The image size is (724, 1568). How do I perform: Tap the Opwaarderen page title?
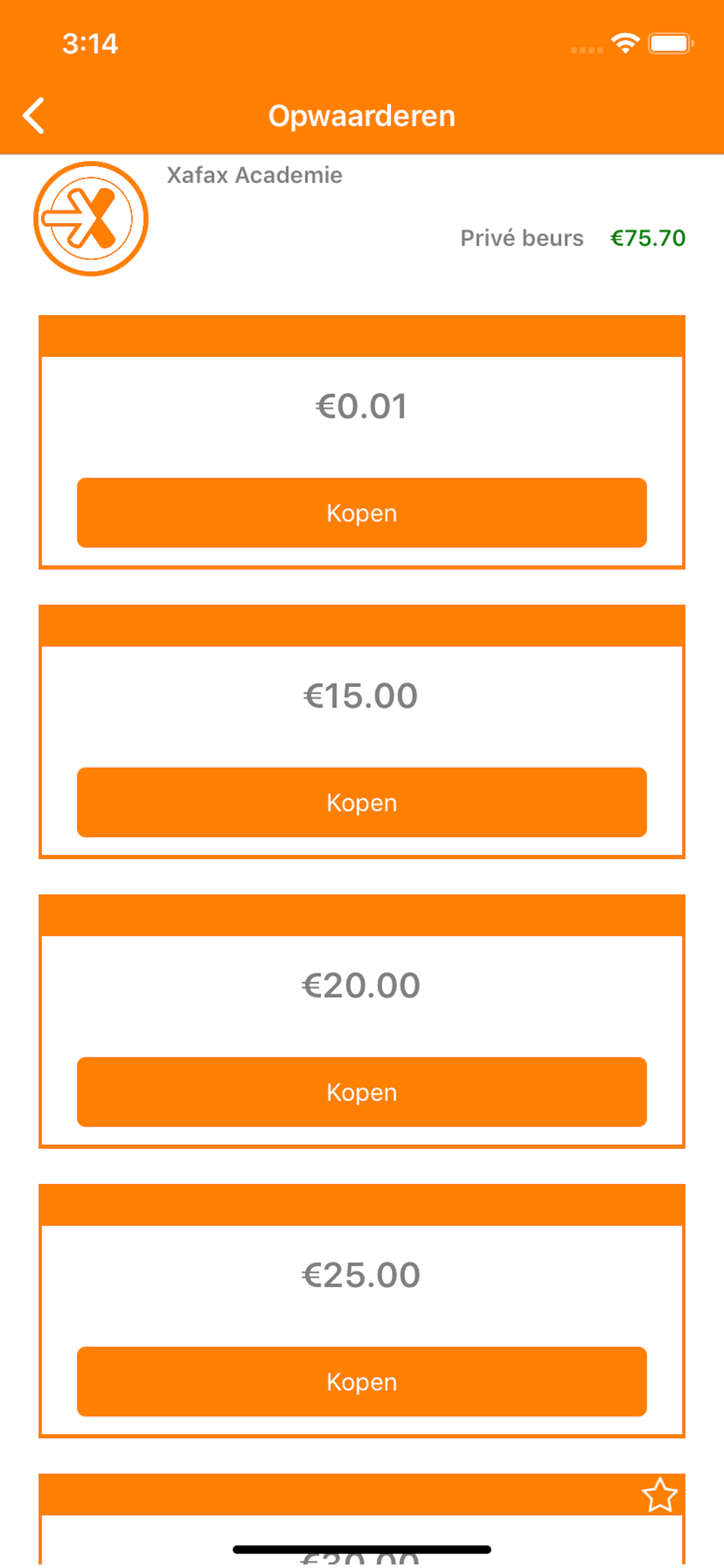(361, 116)
